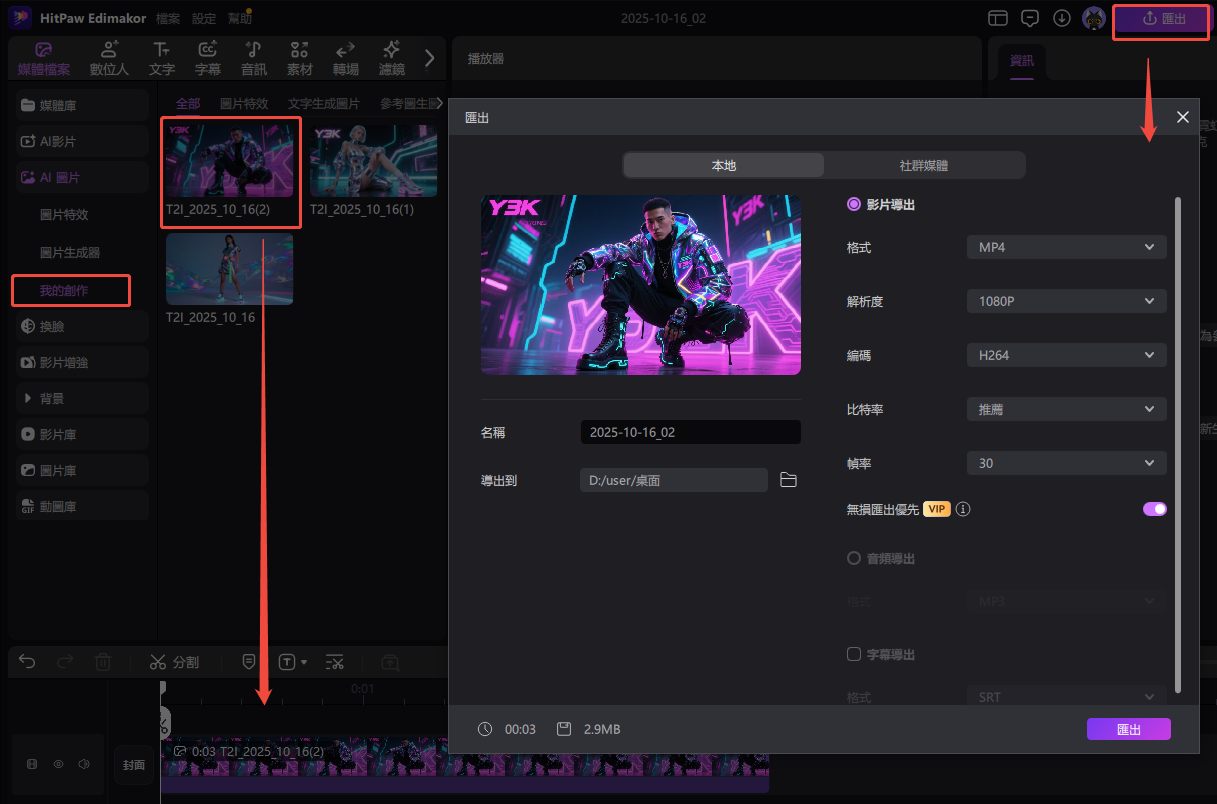Click the download icon in top bar
The image size is (1217, 804).
[x=1061, y=18]
